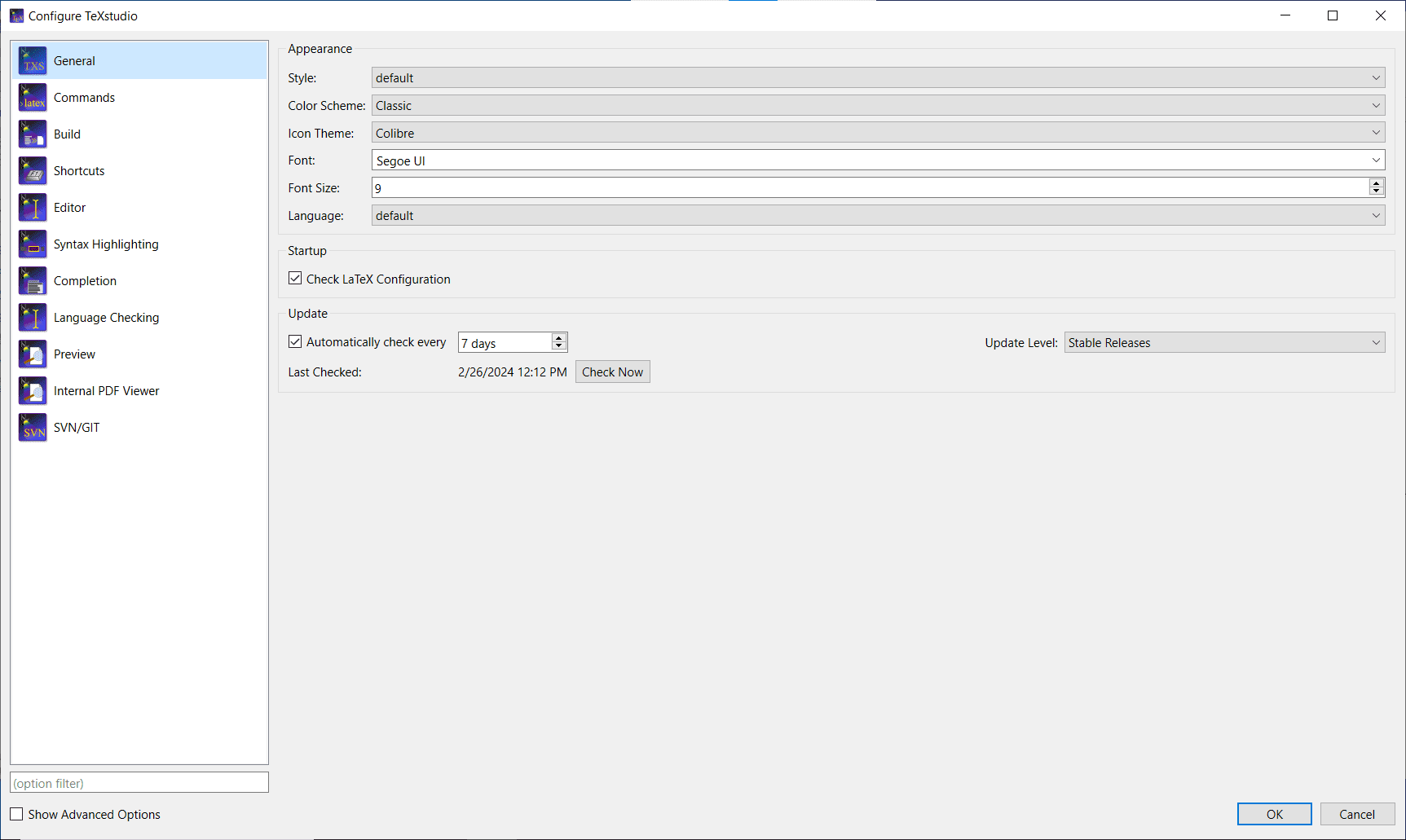The image size is (1406, 840).
Task: Click the Preview section icon
Action: [x=33, y=354]
